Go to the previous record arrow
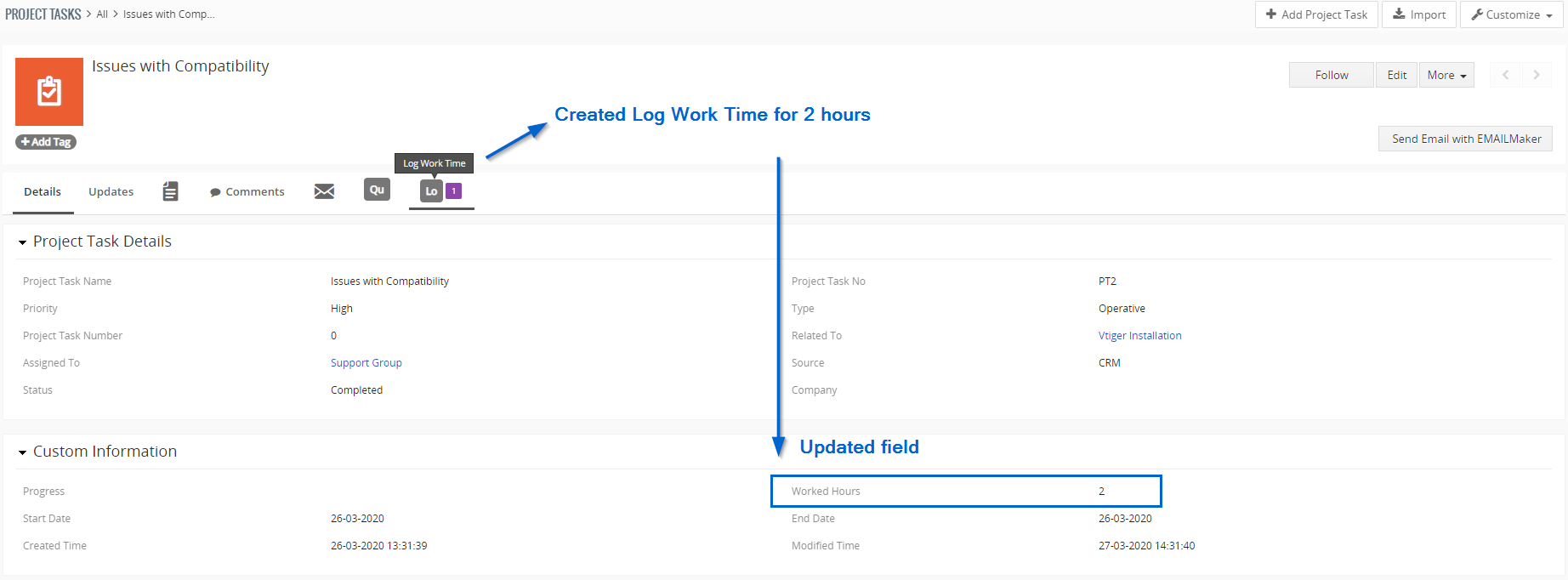The image size is (1568, 580). click(x=1505, y=75)
